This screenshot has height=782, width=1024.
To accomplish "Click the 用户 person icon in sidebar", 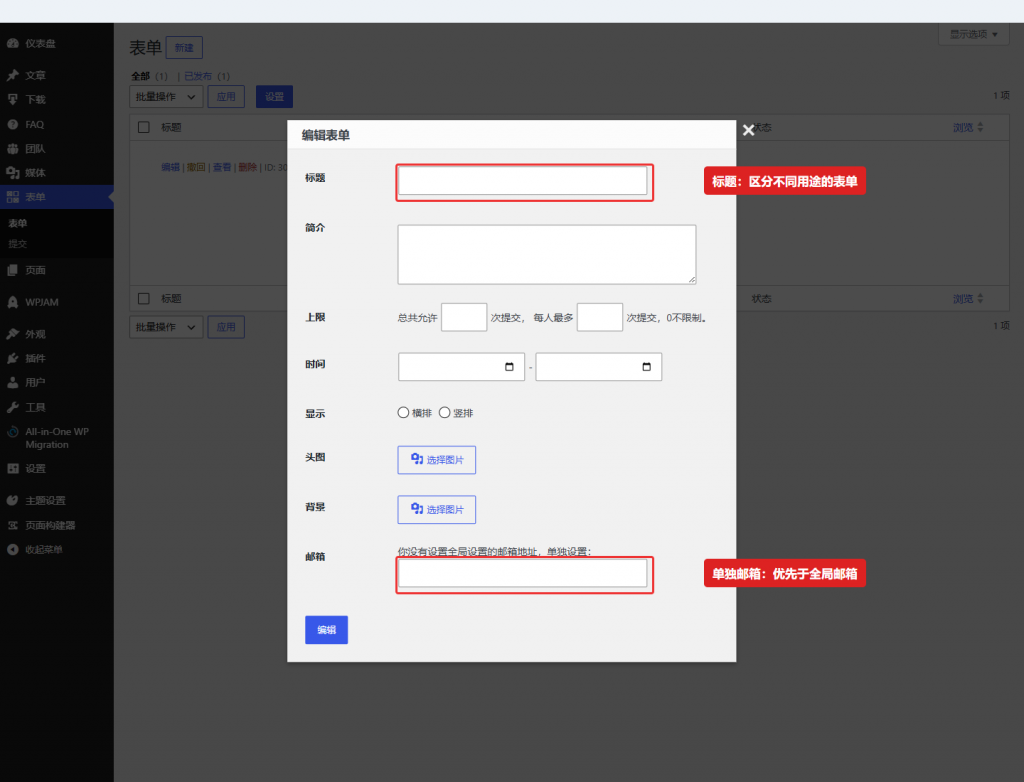I will coord(12,382).
